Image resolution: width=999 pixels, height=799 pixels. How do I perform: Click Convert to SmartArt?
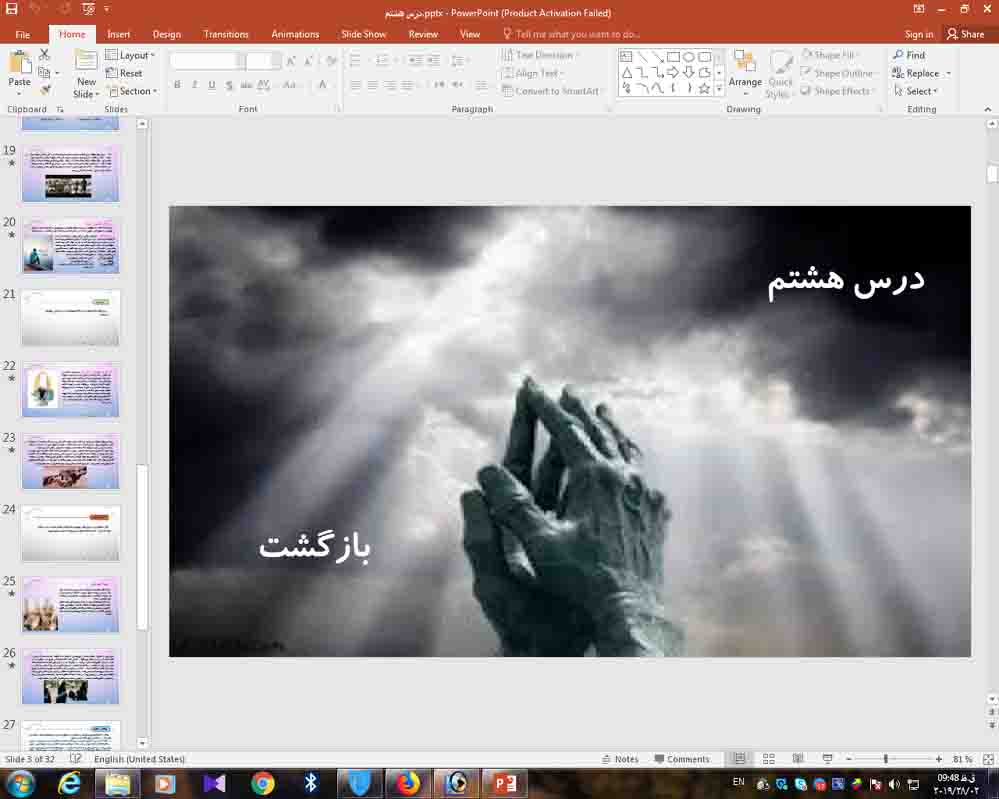tap(551, 91)
